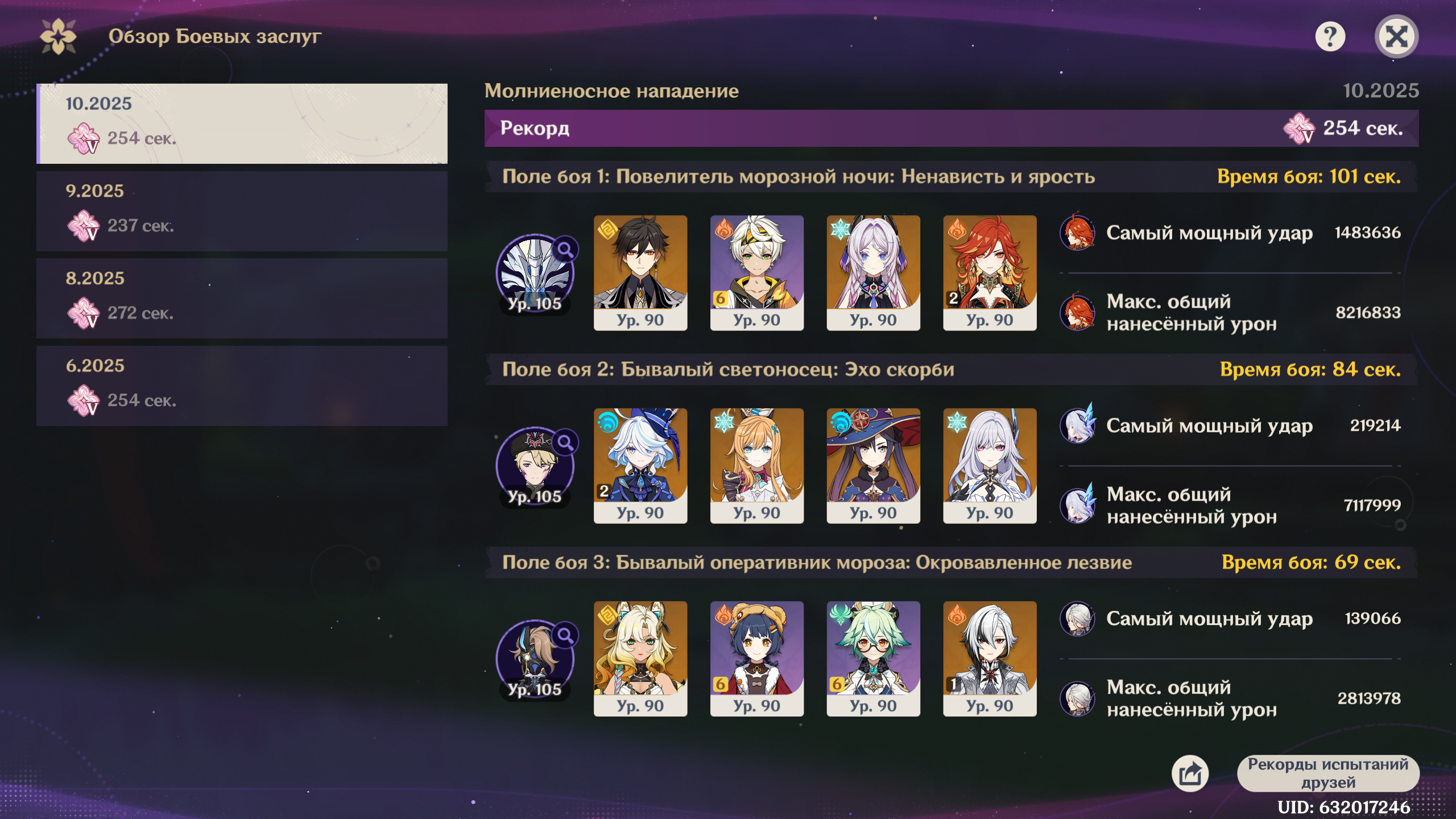Click the green-haired glasses character card
1456x819 pixels.
(873, 658)
